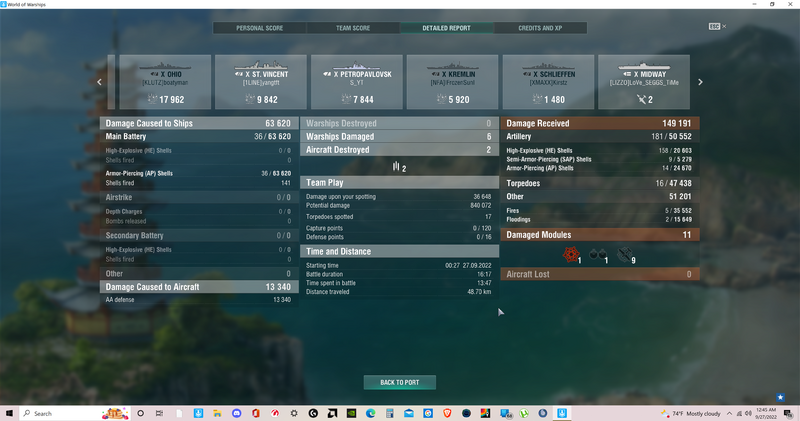This screenshot has width=800, height=421.
Task: Click the Battle duration 16:17 row
Action: pos(399,274)
